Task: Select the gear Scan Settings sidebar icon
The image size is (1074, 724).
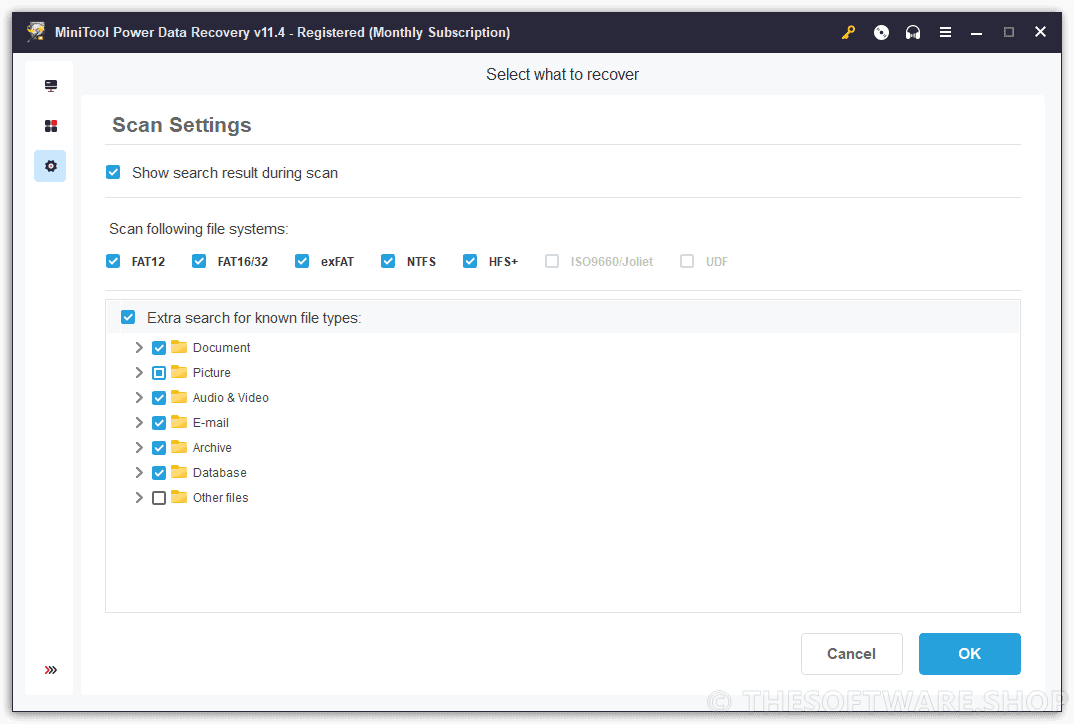Action: [50, 166]
